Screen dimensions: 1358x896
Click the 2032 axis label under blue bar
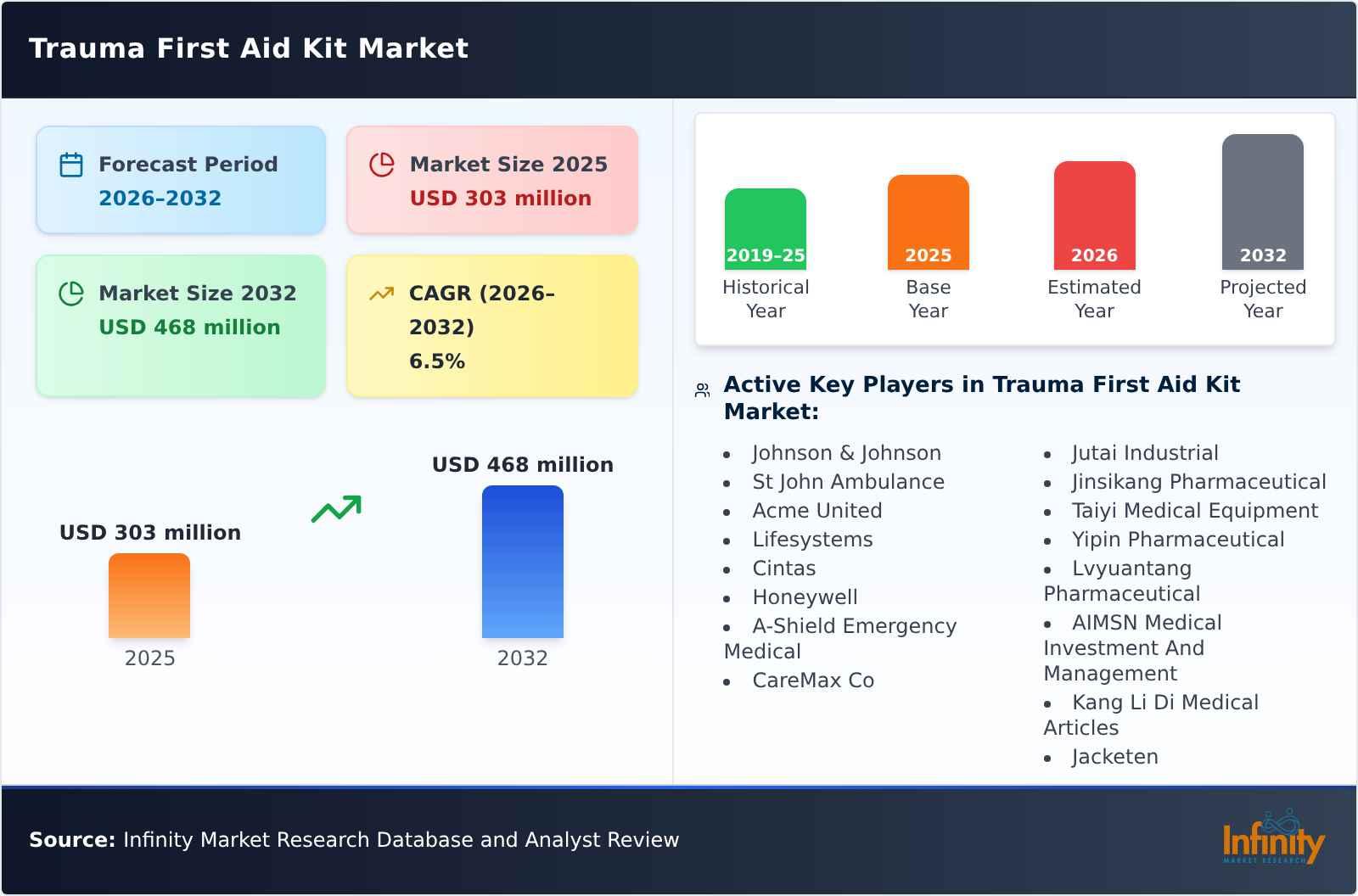point(523,658)
